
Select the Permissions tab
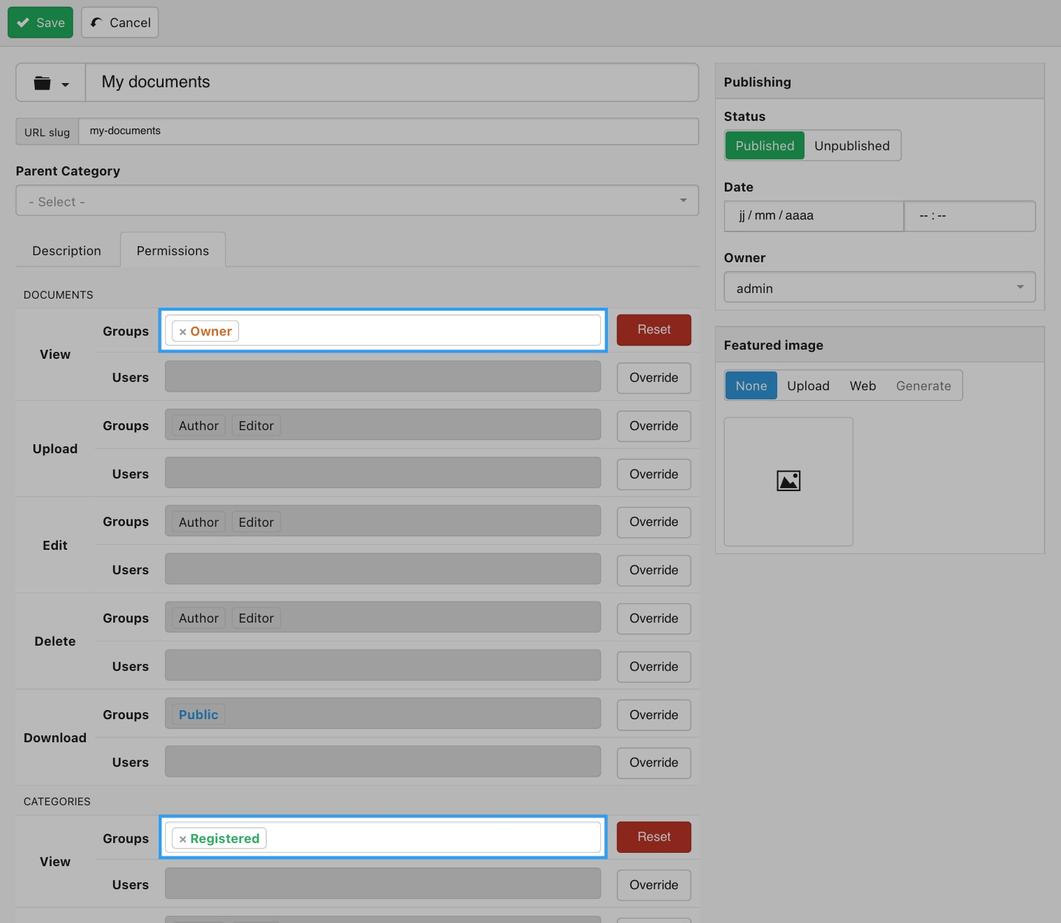173,251
